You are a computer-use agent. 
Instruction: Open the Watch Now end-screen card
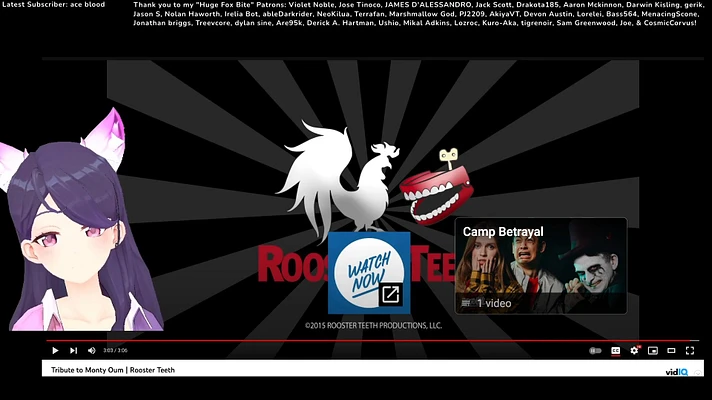click(x=369, y=272)
